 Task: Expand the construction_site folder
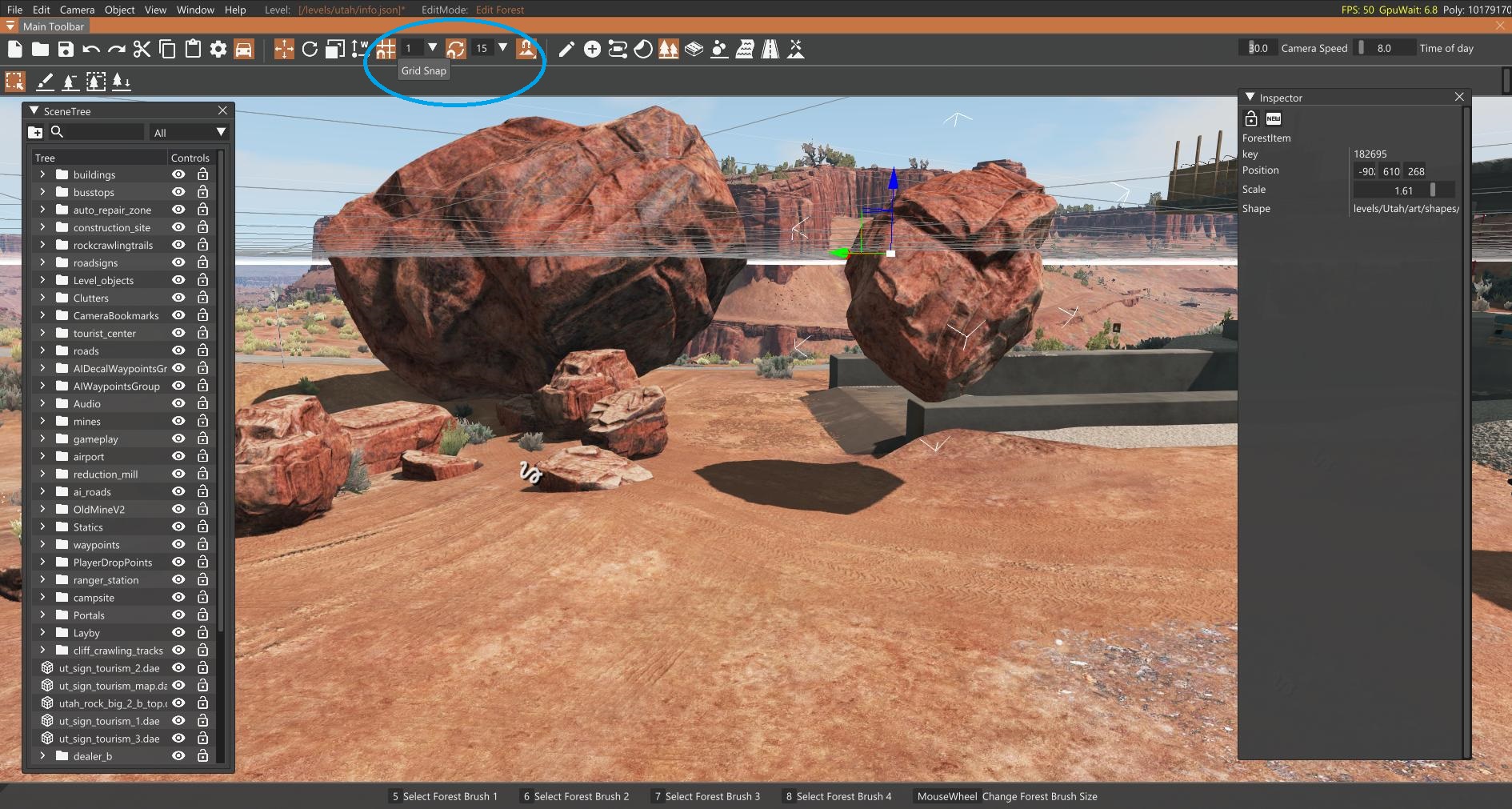(42, 226)
